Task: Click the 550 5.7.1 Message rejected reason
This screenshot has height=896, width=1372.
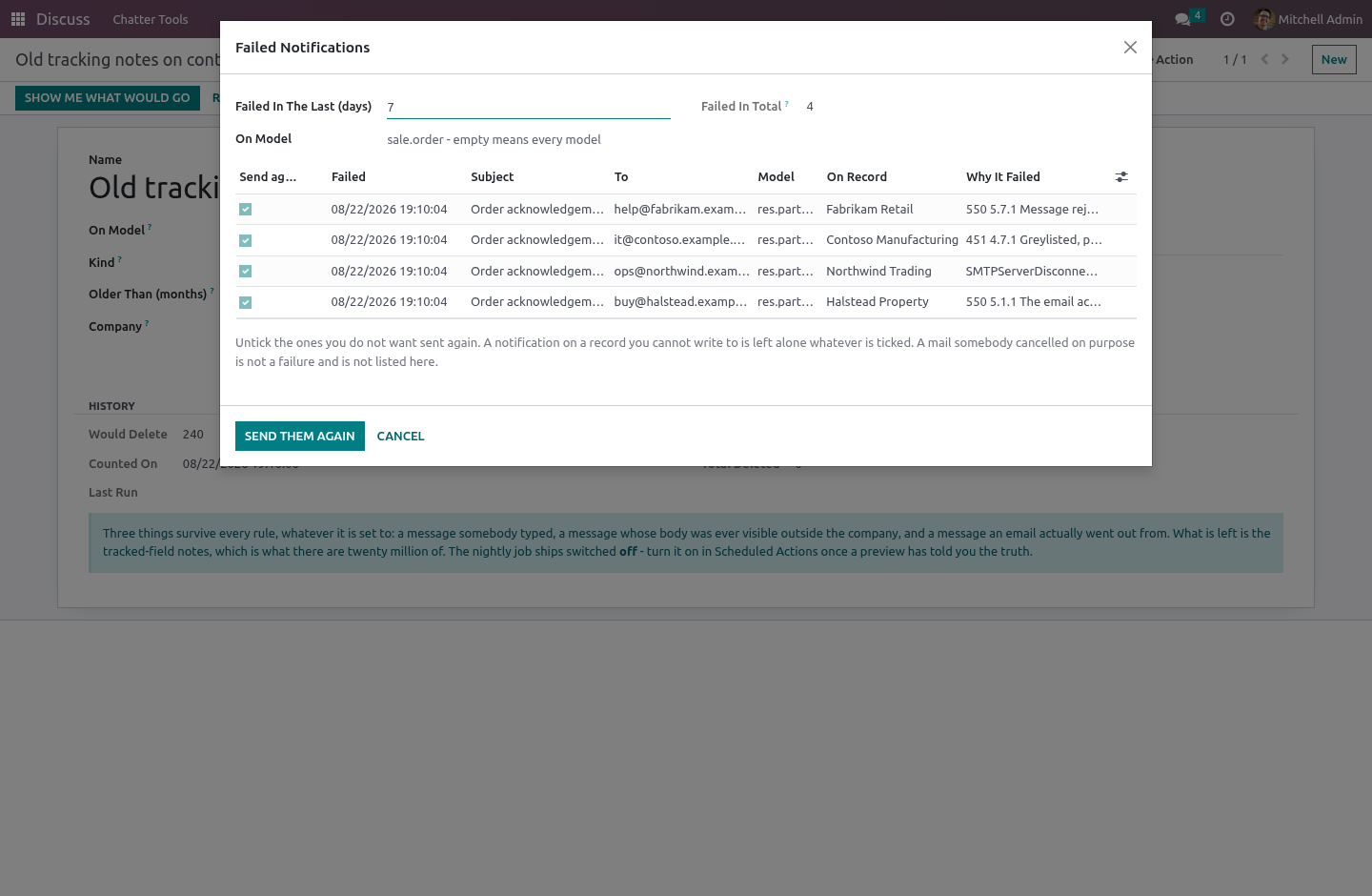Action: click(x=1032, y=210)
